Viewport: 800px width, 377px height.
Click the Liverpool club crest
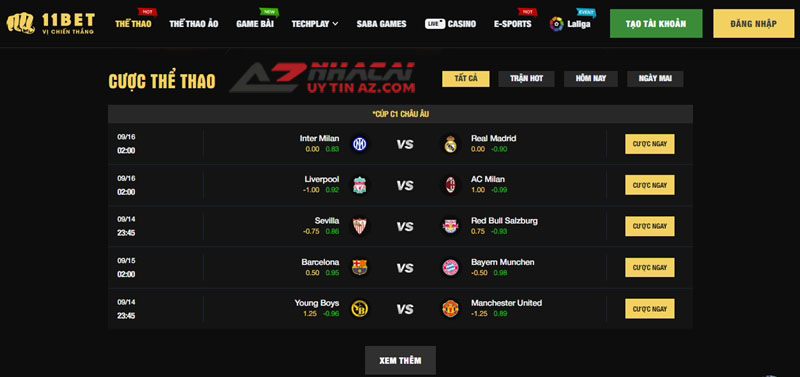click(x=360, y=186)
